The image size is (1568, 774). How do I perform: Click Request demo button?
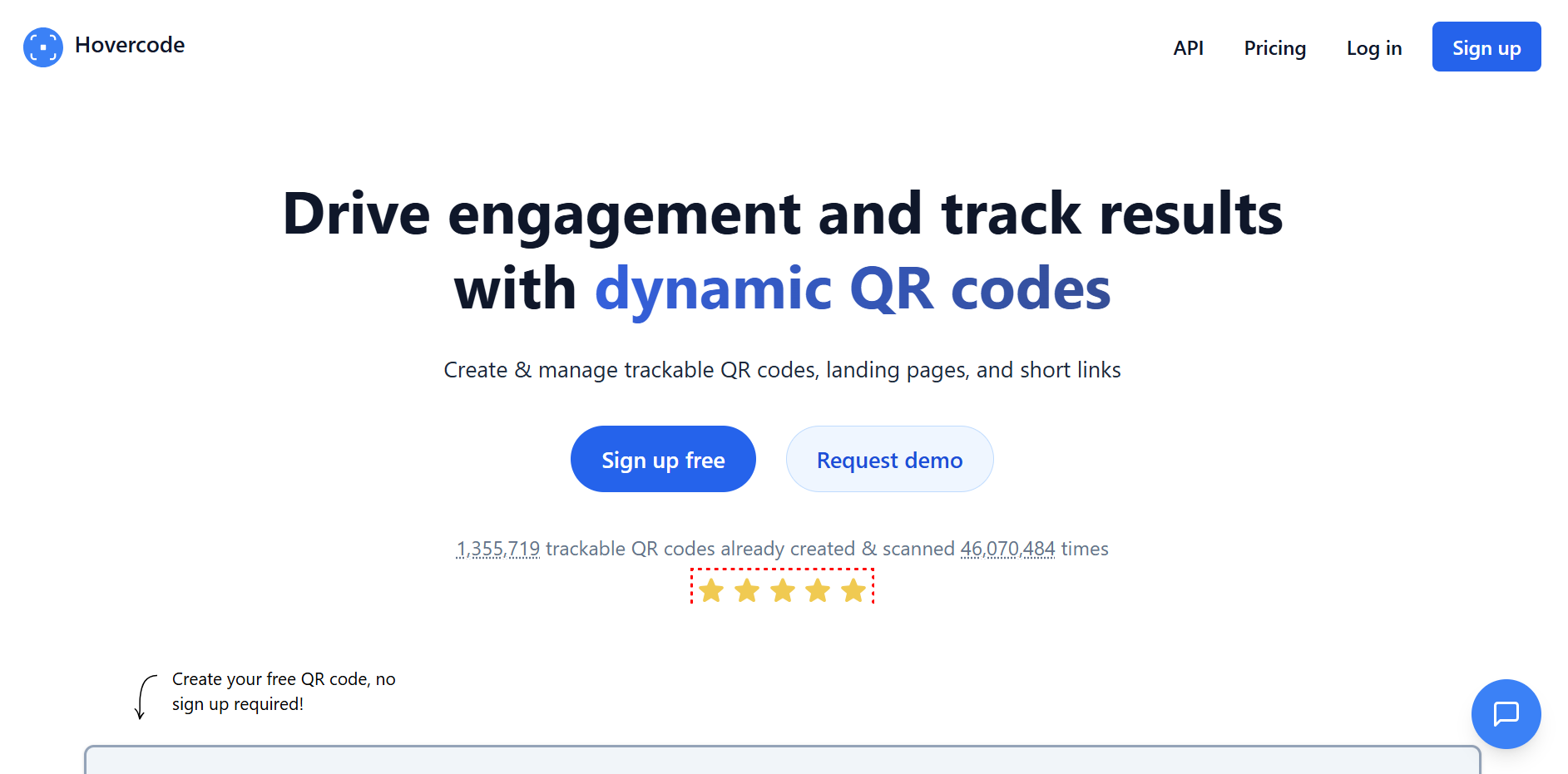tap(889, 459)
